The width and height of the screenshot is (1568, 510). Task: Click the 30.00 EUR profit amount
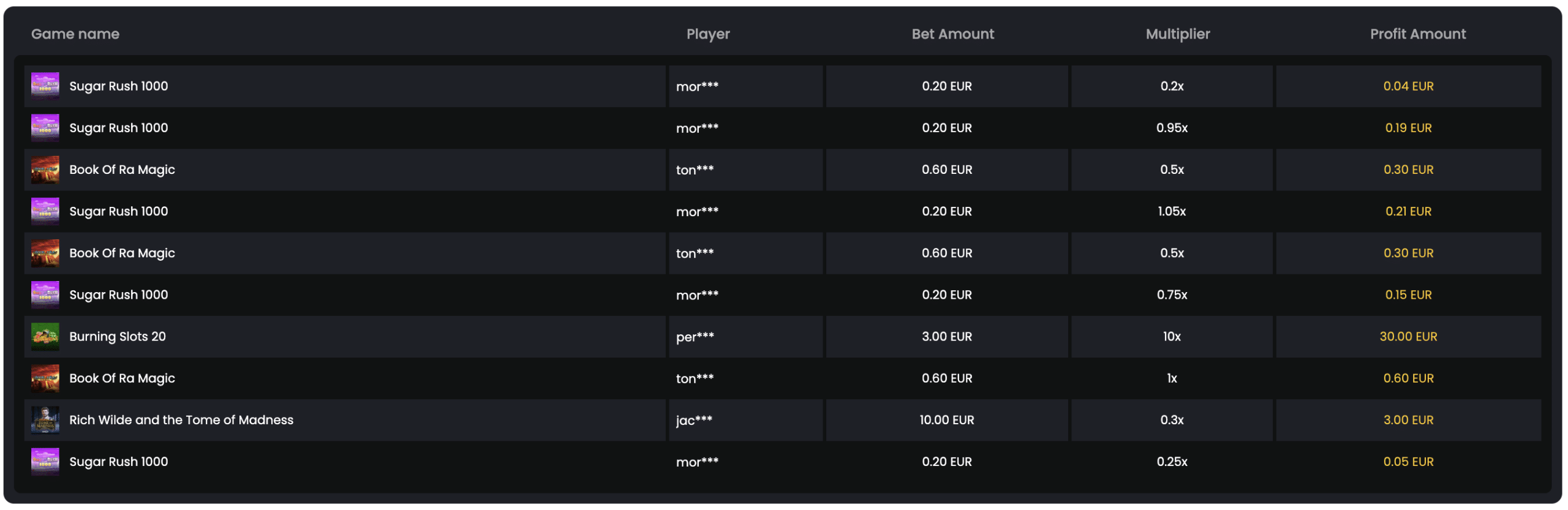[x=1408, y=337]
